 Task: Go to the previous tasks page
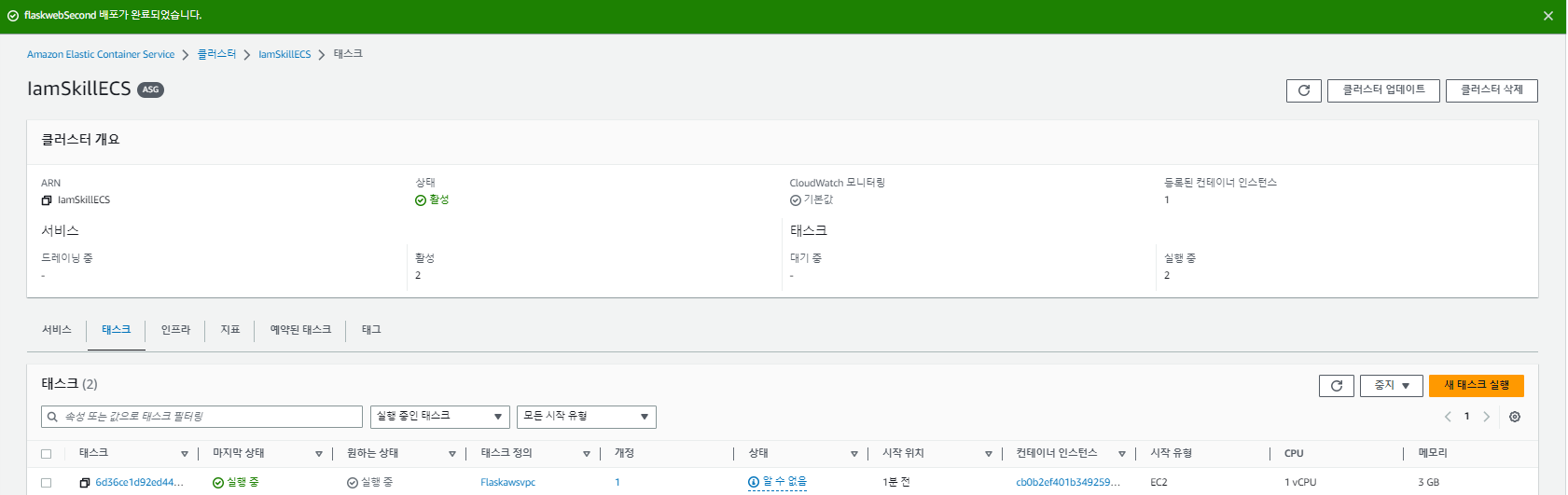(x=1448, y=417)
